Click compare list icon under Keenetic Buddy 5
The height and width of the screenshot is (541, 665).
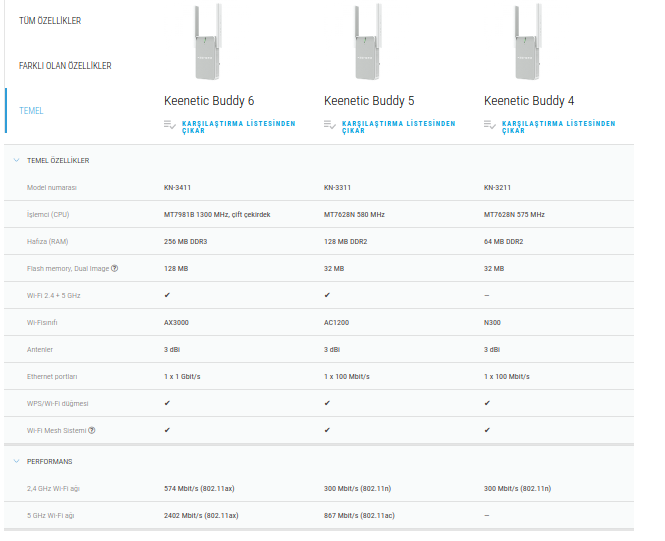tap(330, 125)
